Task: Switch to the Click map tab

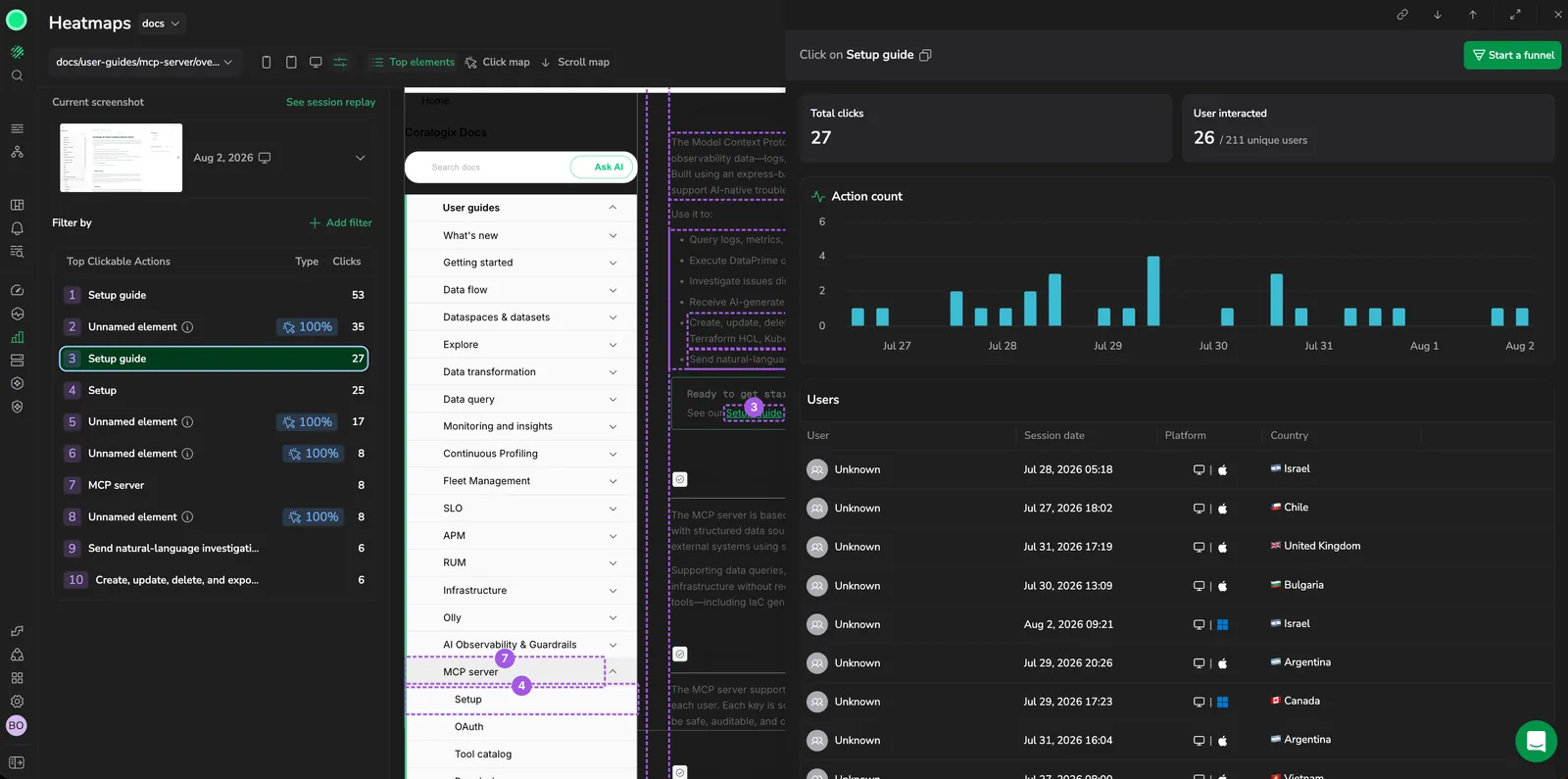Action: tap(497, 62)
